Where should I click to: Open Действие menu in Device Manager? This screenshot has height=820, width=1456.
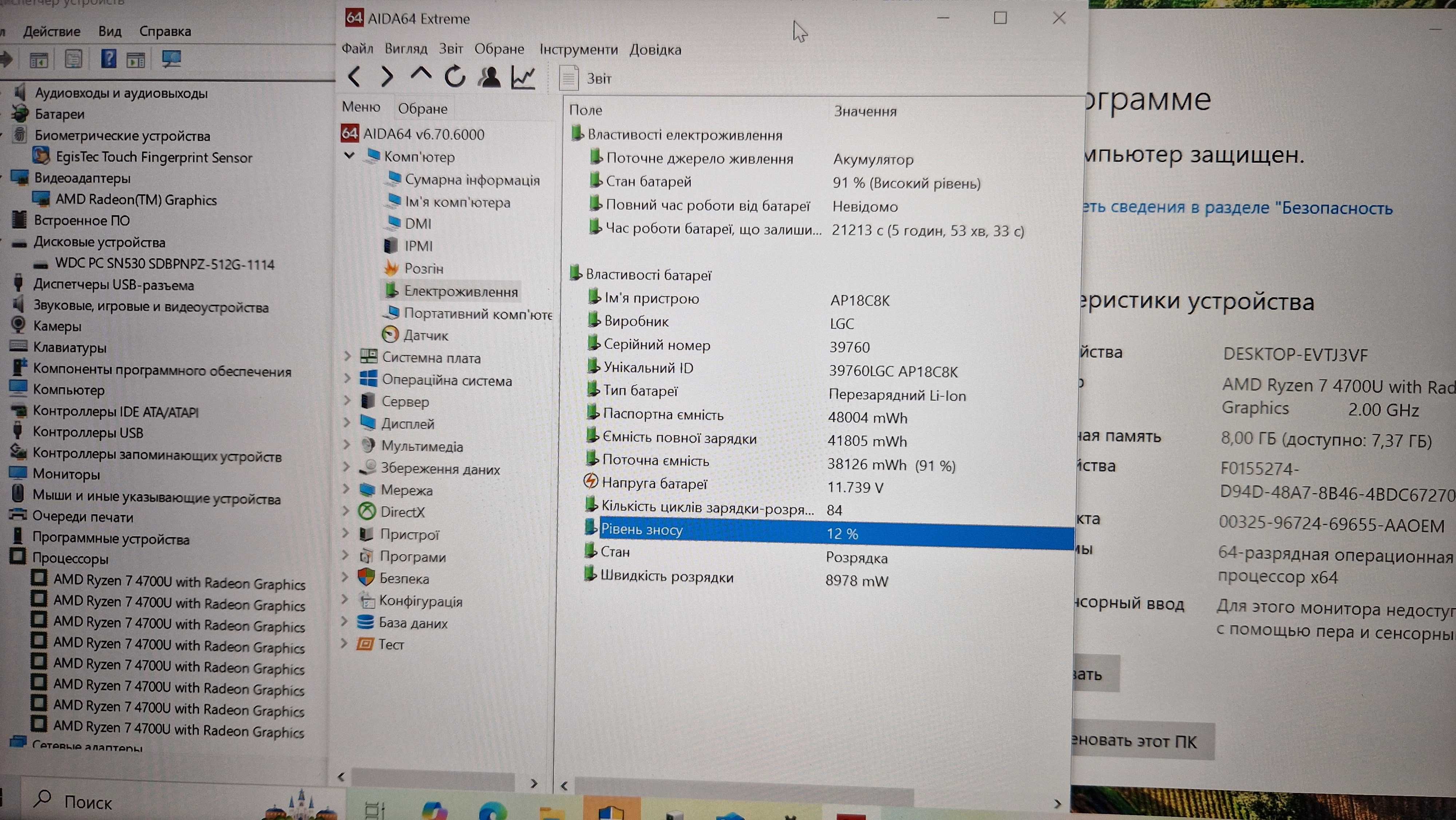pos(51,31)
